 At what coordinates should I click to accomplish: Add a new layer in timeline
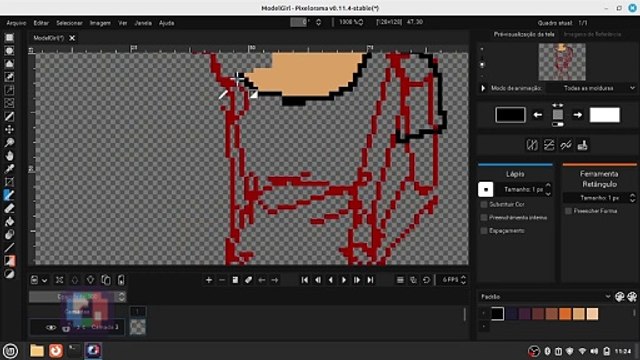pos(35,280)
